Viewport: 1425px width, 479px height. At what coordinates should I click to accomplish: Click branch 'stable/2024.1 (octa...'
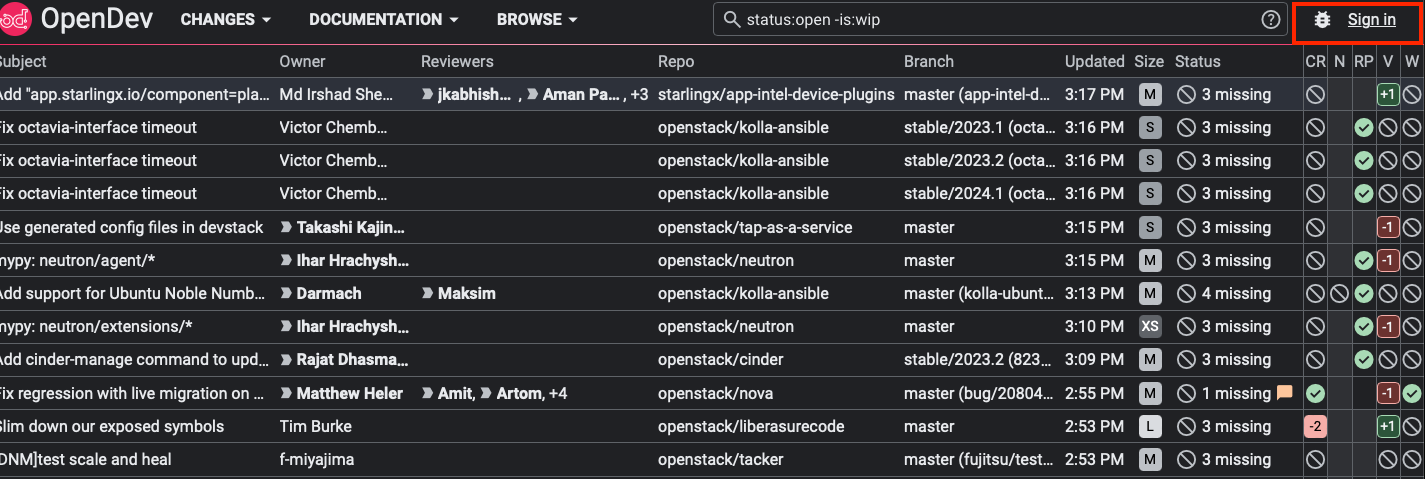[x=977, y=194]
